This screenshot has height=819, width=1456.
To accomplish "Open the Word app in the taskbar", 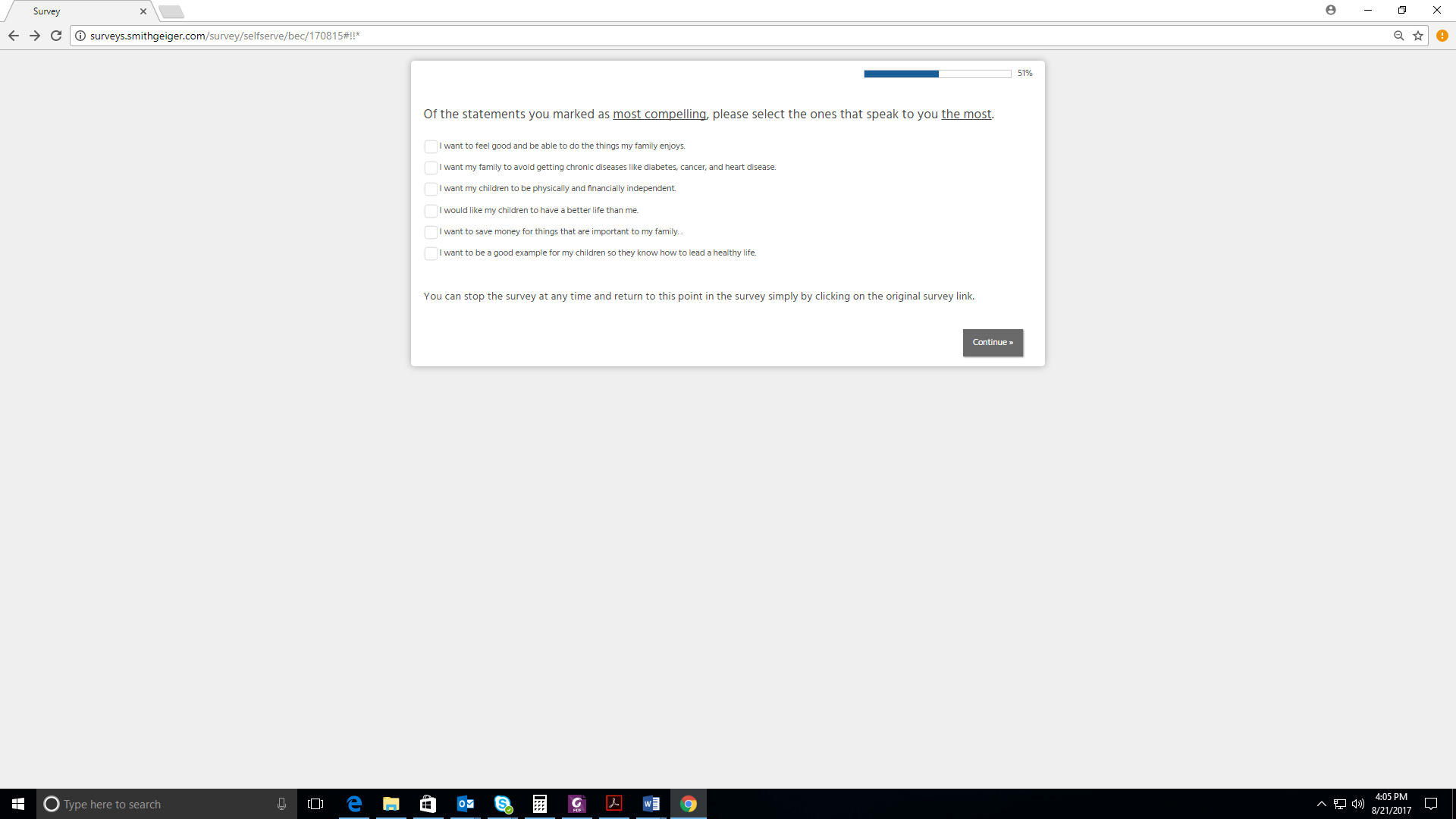I will tap(651, 804).
